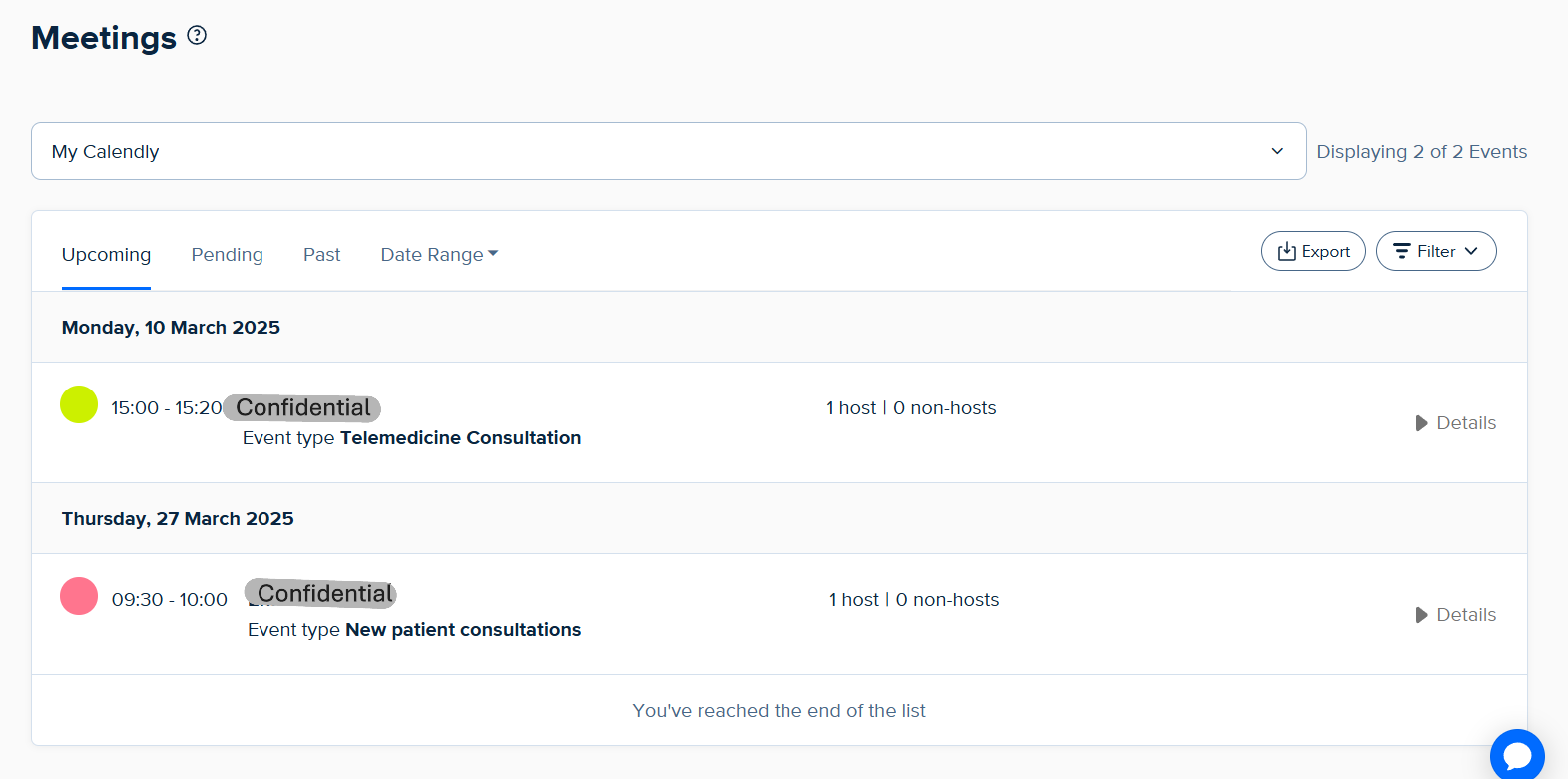Click the help question mark icon beside Meetings
Screen dimensions: 1568x779
tap(197, 36)
